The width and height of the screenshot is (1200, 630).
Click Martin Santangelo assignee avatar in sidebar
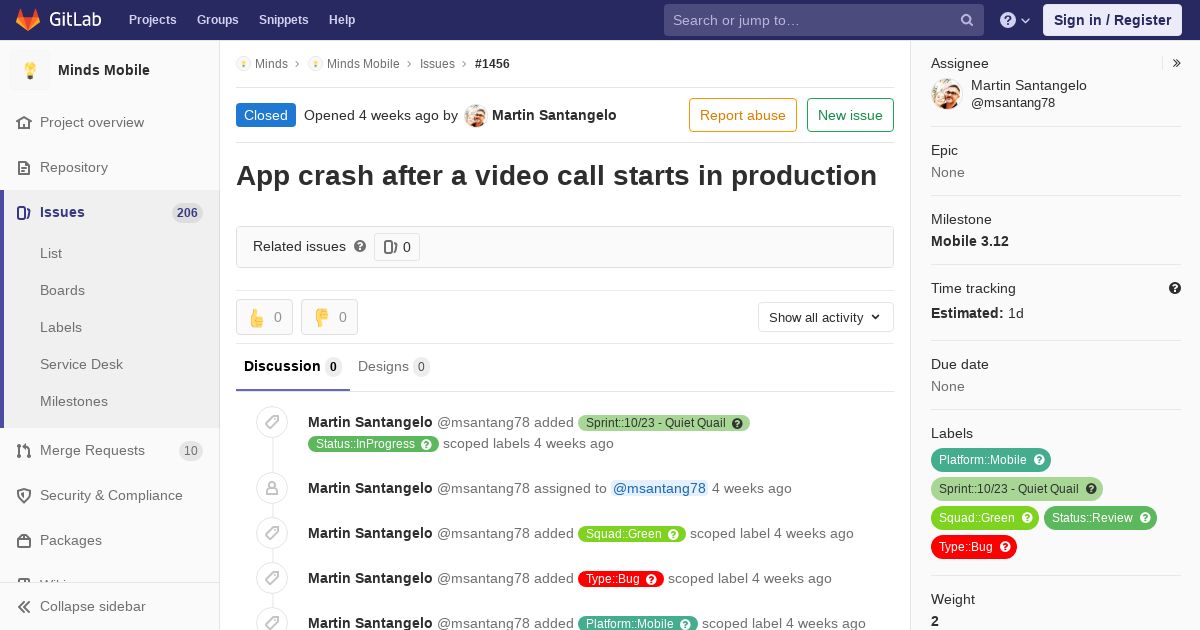[946, 94]
